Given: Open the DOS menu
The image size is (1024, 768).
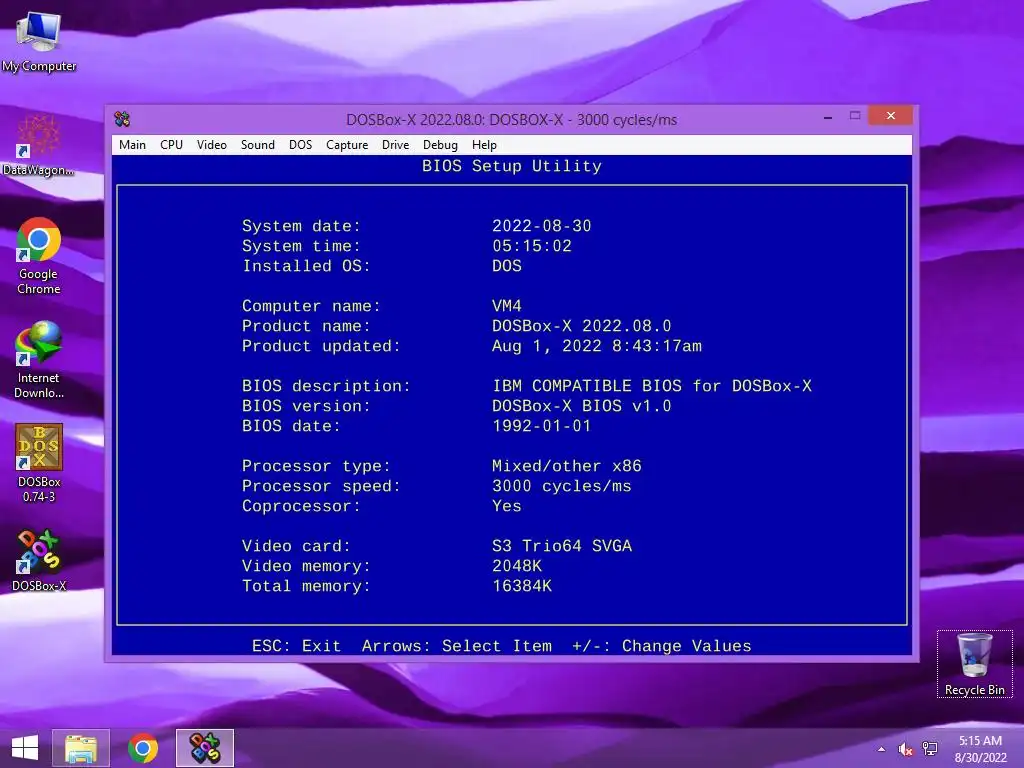Looking at the screenshot, I should pos(300,145).
